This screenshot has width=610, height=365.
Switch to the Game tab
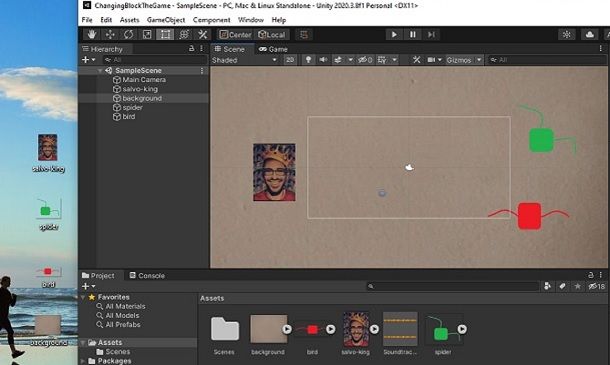coord(273,49)
